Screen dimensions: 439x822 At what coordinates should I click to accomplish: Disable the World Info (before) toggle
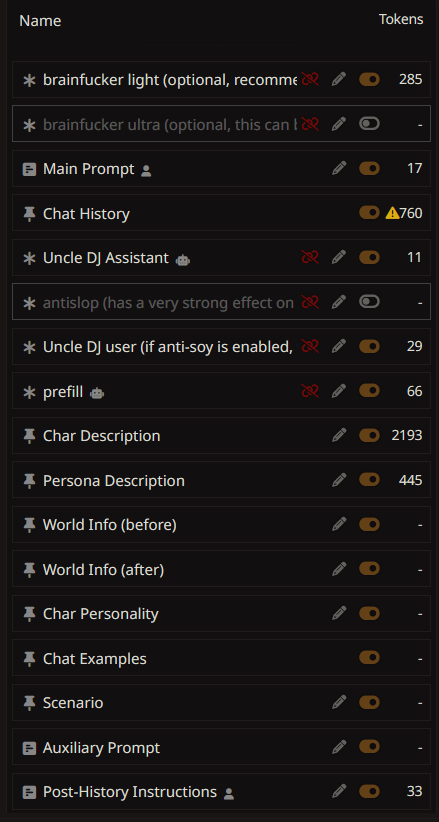coord(369,524)
